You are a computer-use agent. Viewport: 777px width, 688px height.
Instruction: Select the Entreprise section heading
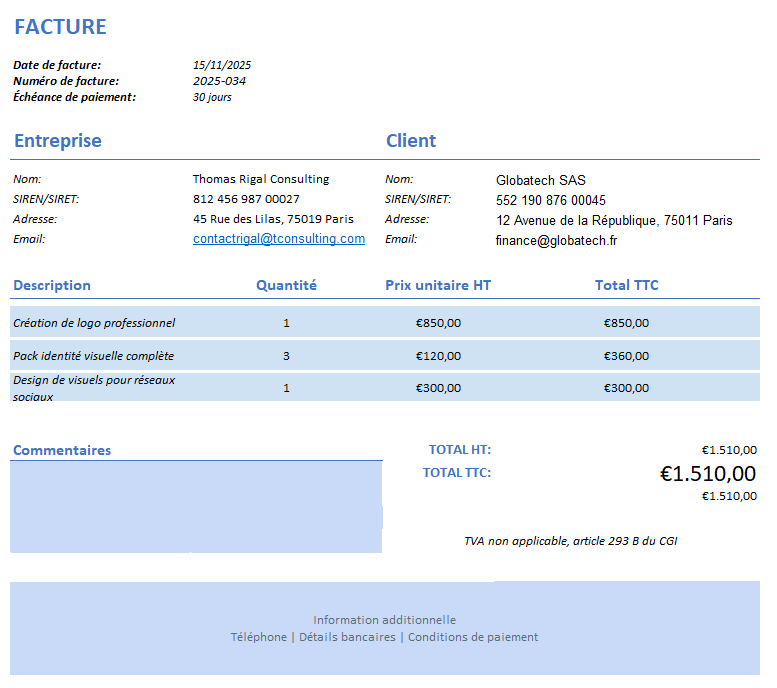(58, 141)
